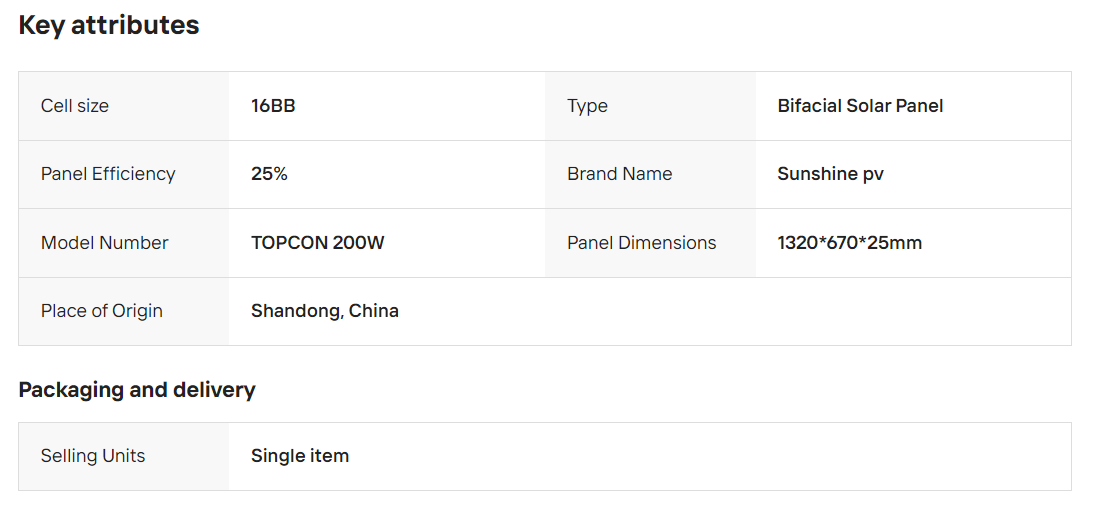Click the Packaging and delivery heading

(x=137, y=390)
